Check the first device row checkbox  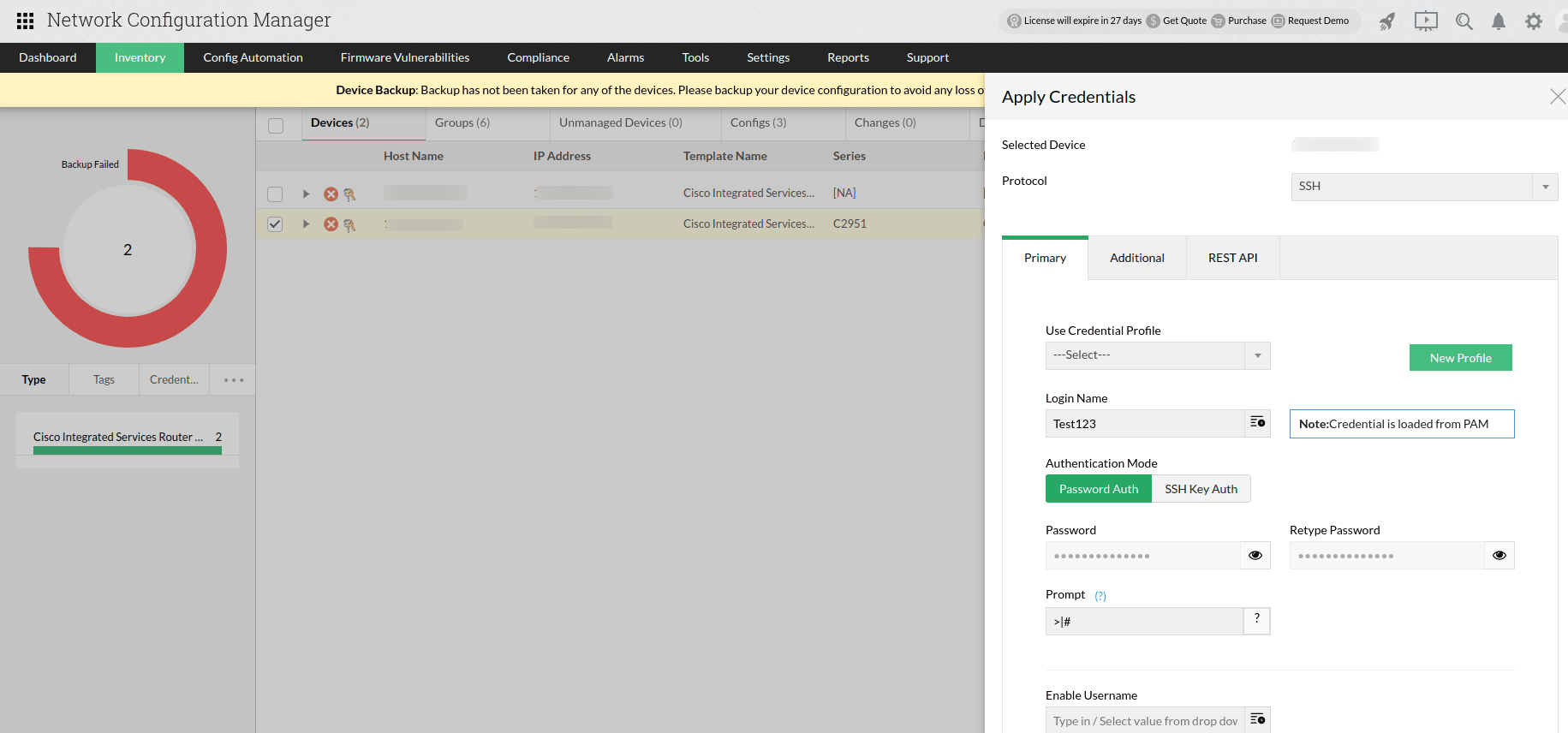point(275,194)
